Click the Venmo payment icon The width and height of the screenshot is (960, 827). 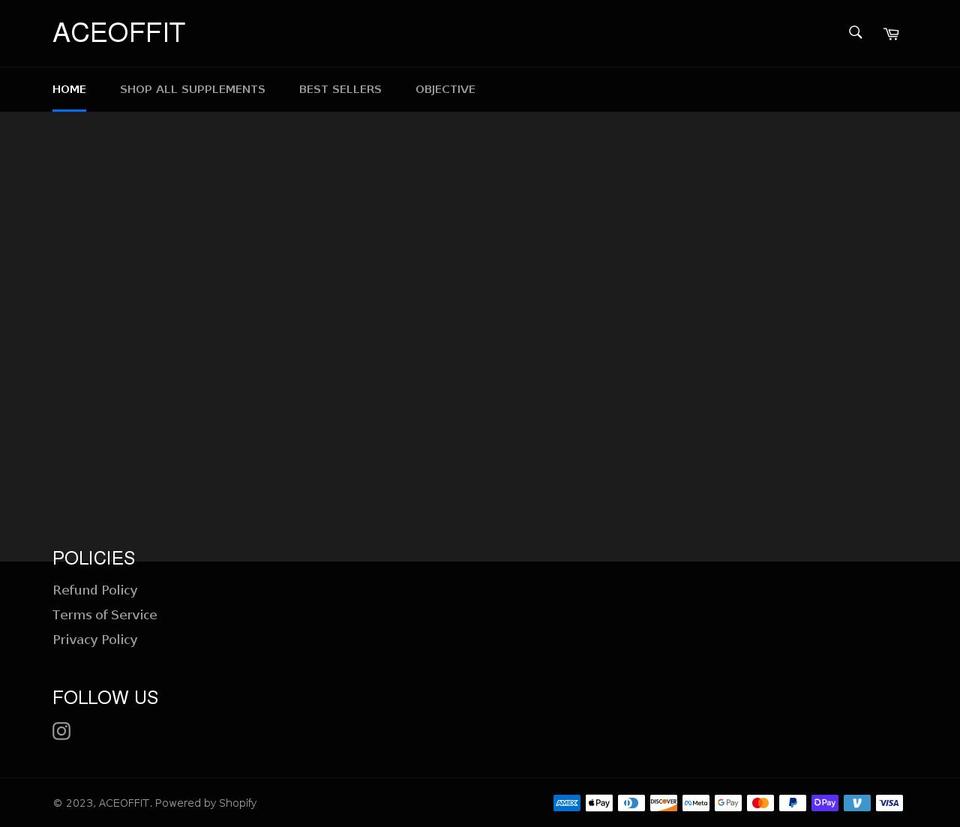click(857, 803)
